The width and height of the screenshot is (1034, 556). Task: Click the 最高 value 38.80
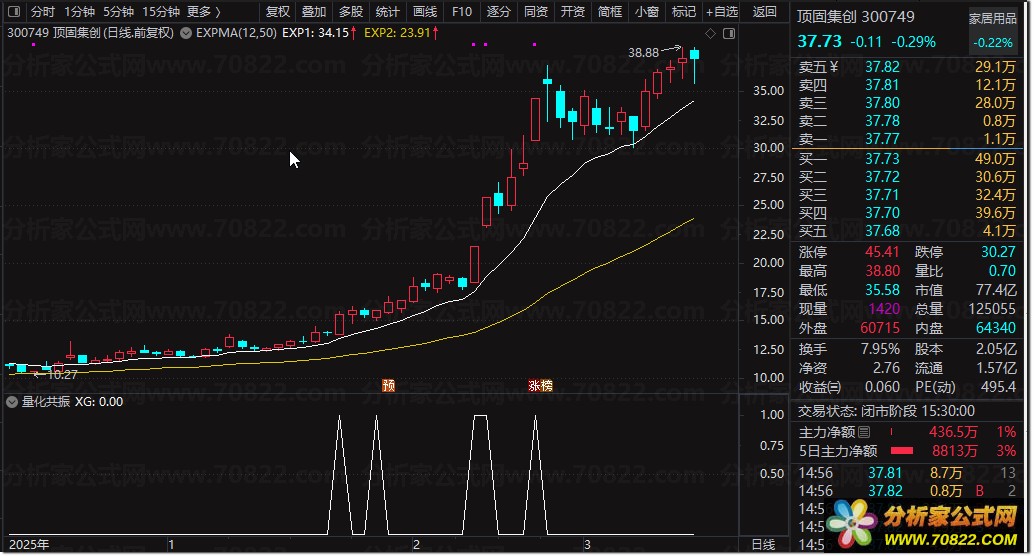[882, 271]
